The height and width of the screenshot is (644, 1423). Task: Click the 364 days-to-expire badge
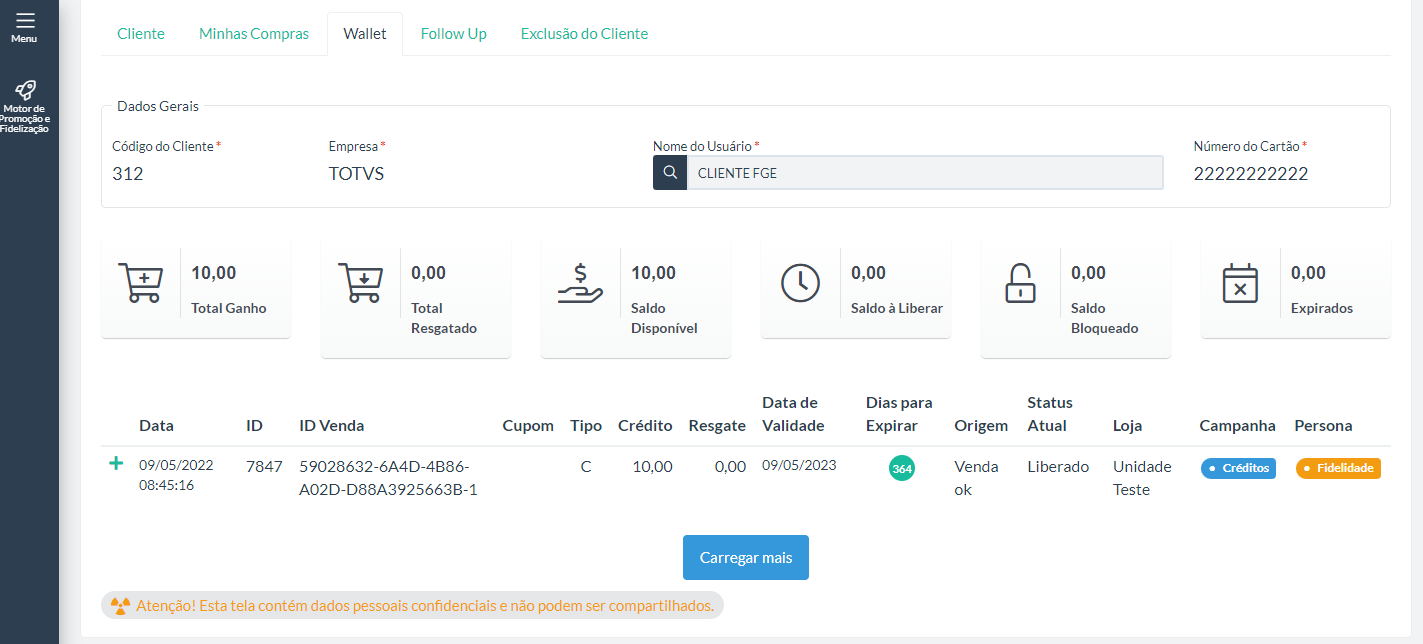point(902,469)
